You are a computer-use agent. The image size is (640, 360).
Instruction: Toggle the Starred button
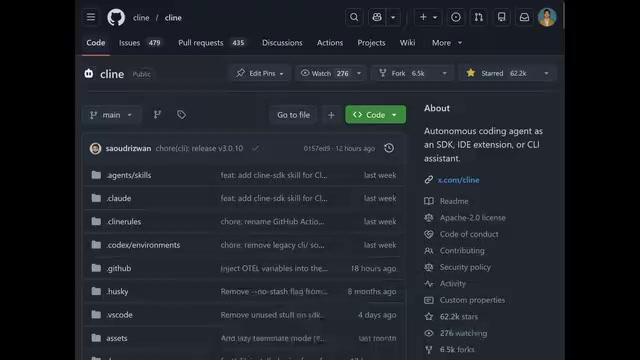497,73
